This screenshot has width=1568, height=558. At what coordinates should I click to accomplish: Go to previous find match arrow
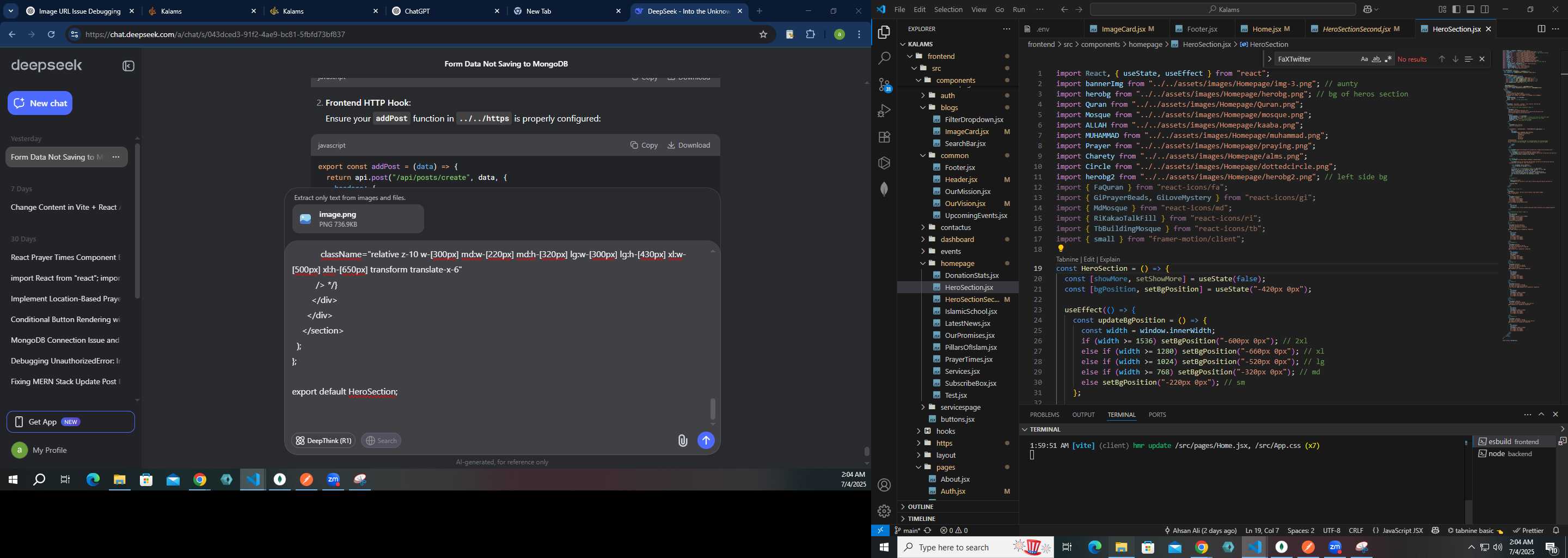tap(1441, 59)
